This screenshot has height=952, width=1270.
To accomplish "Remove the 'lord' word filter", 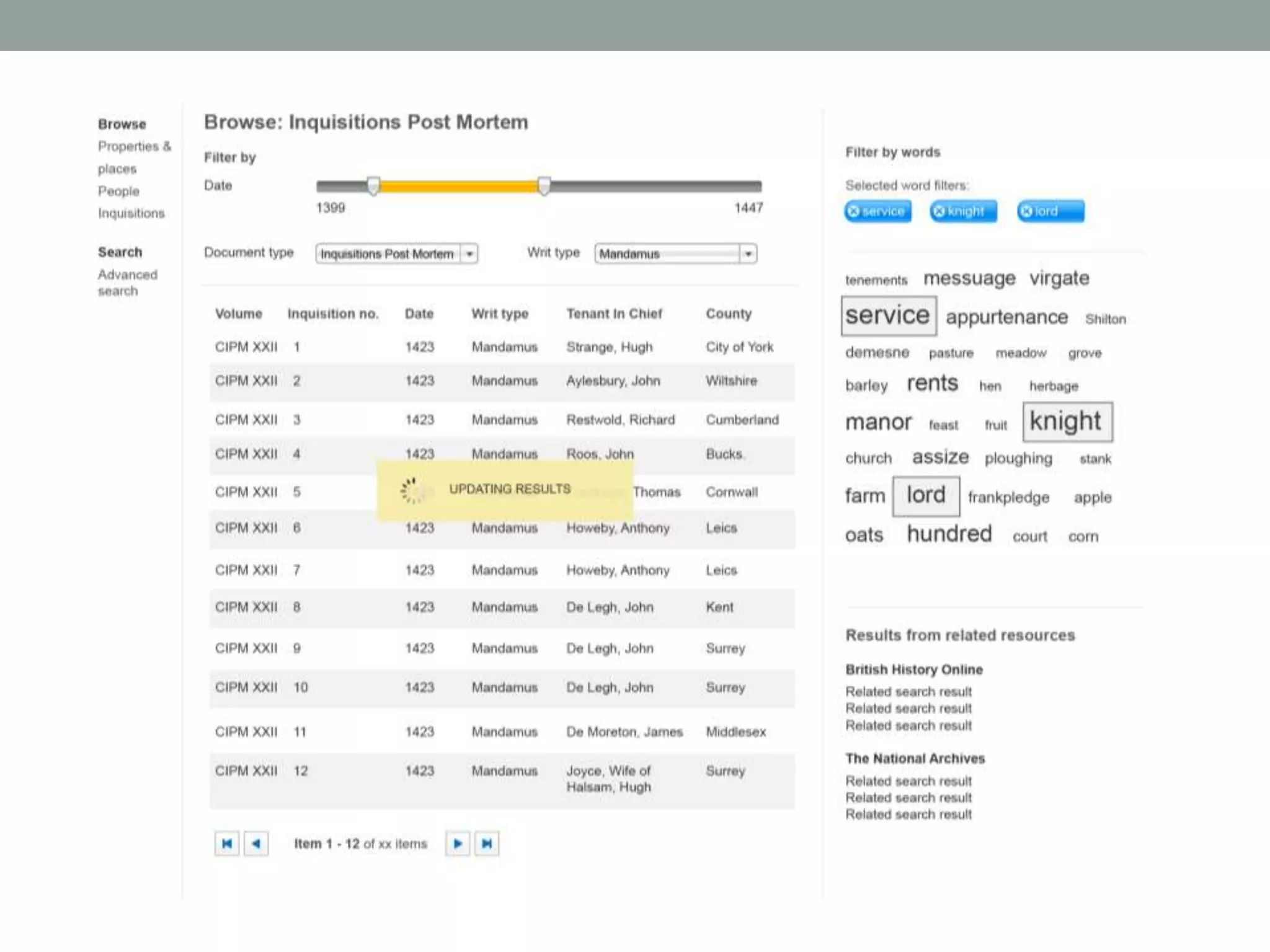I will click(x=1027, y=211).
